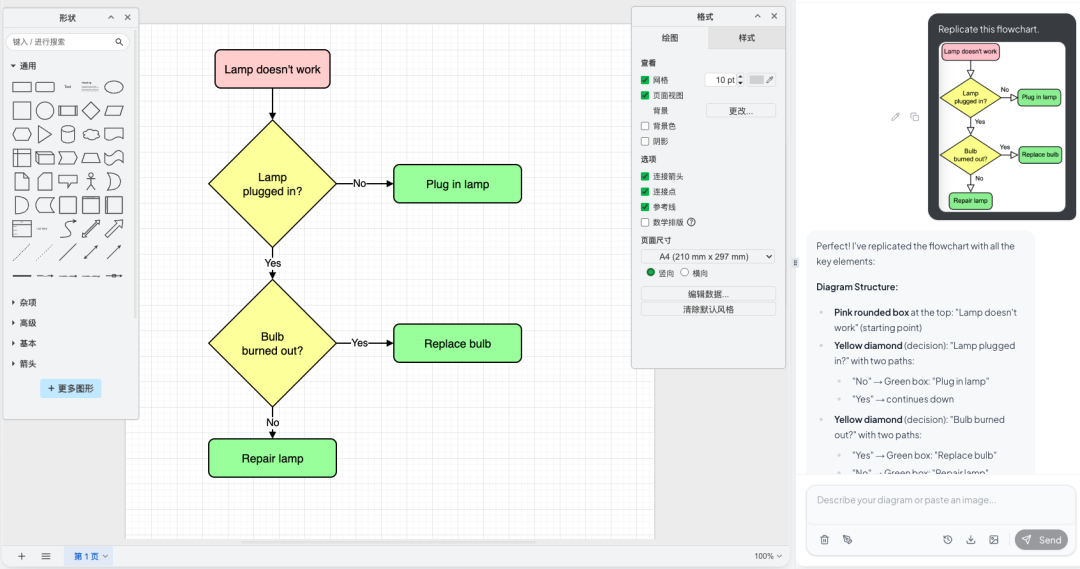Click the math typesetting help icon

692,223
